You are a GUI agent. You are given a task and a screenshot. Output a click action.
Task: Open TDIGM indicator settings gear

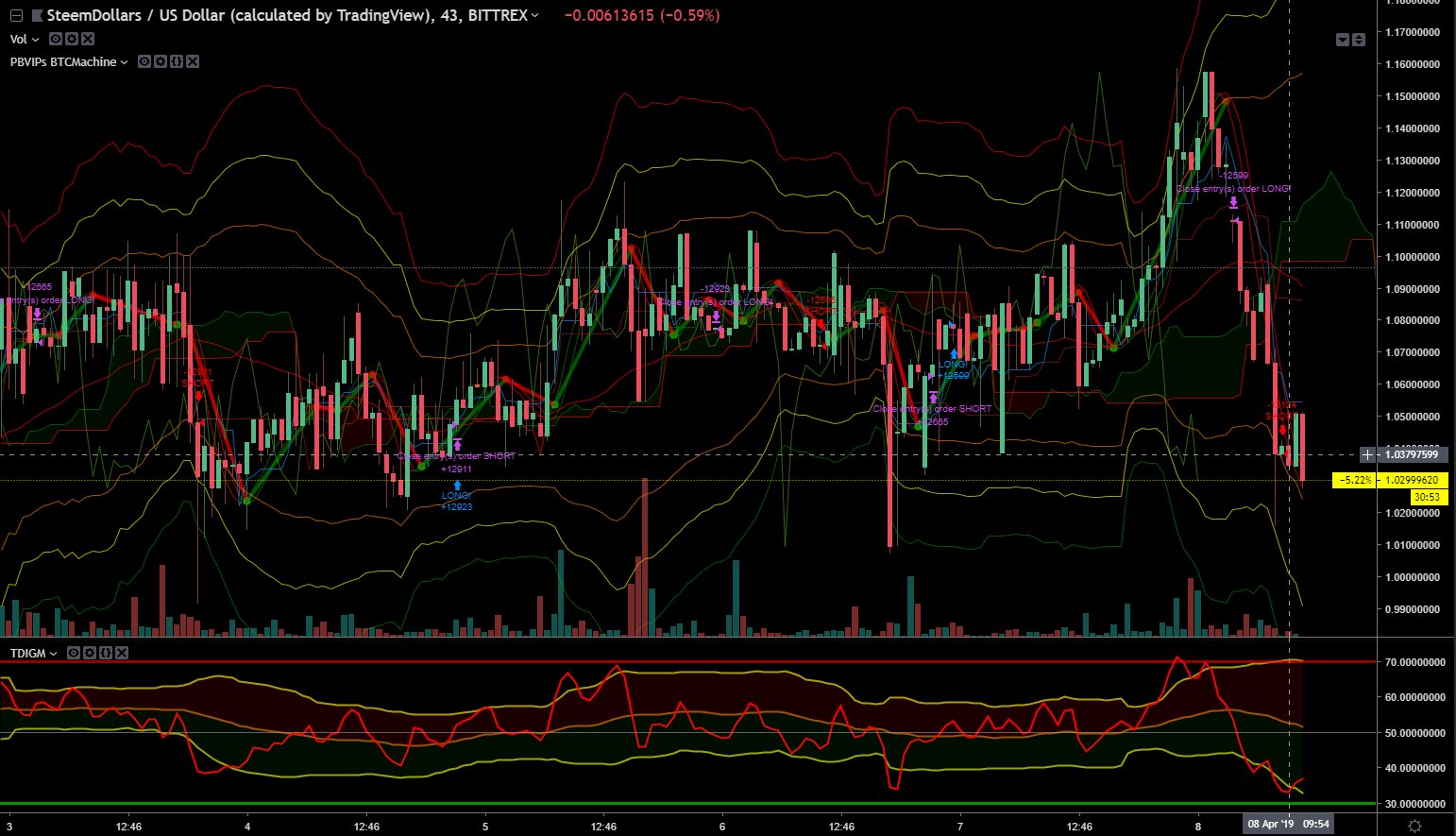(90, 653)
